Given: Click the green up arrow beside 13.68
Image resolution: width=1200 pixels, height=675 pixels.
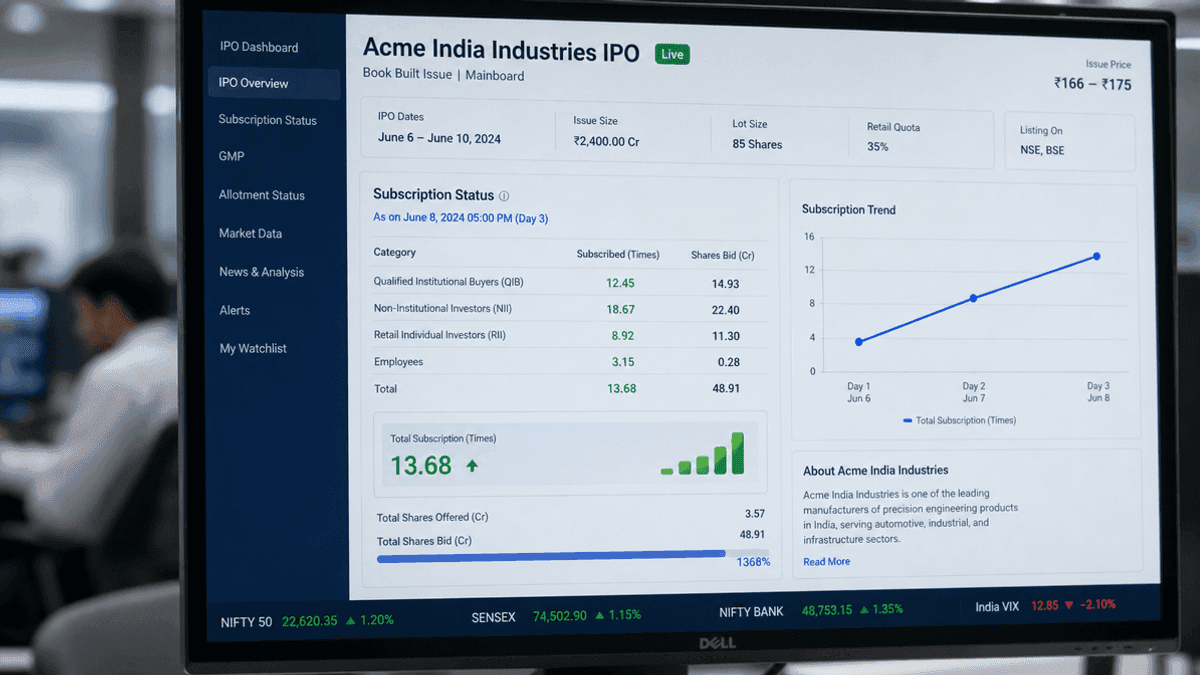Looking at the screenshot, I should pos(472,466).
